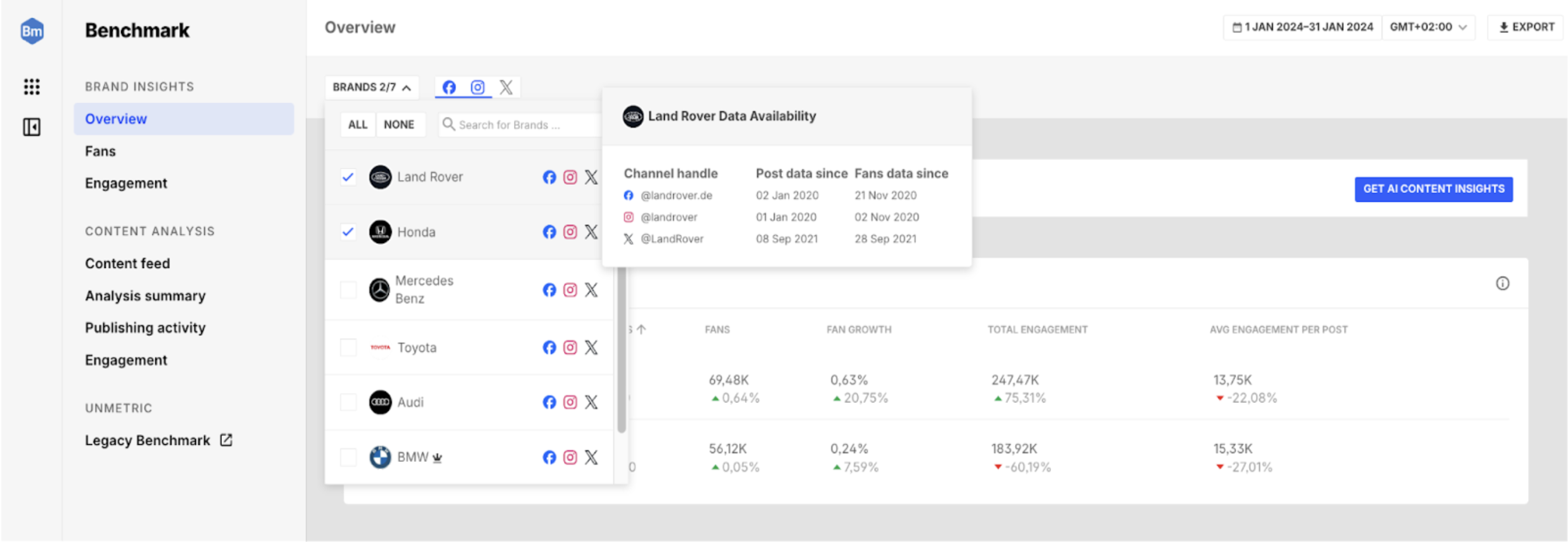Sort by the arrow column header
Viewport: 1568px width, 542px height.
641,329
